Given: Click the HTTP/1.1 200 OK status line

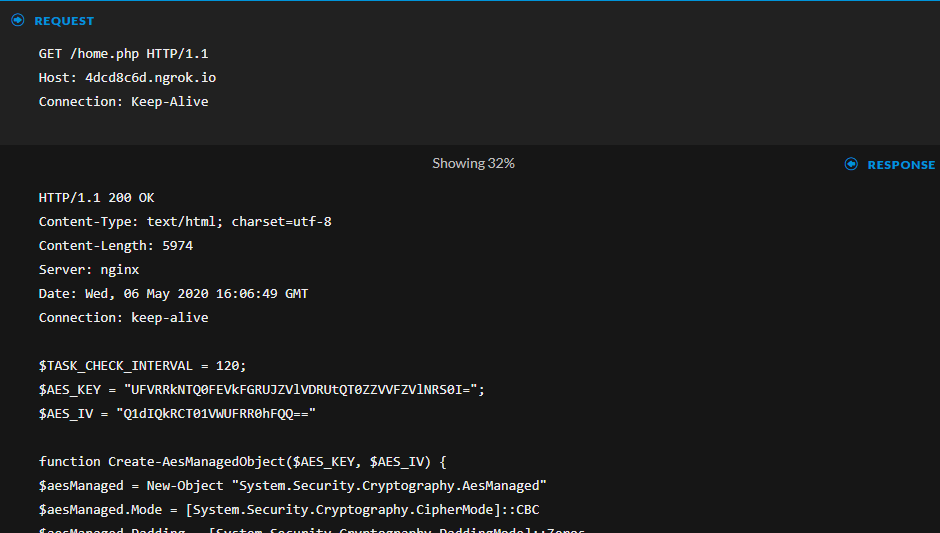Looking at the screenshot, I should point(96,198).
